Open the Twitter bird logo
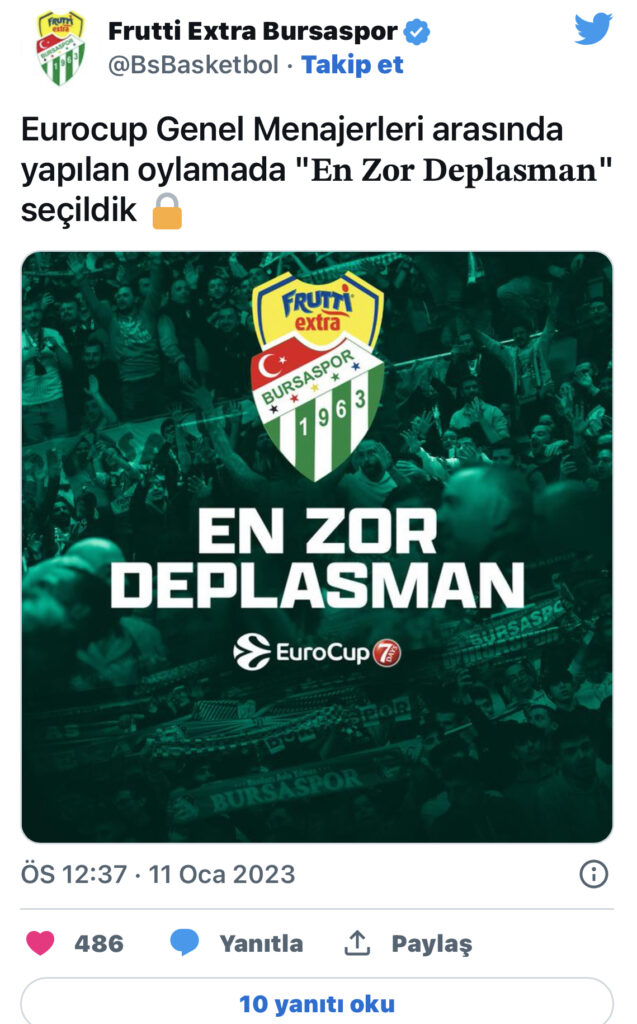 click(x=593, y=29)
